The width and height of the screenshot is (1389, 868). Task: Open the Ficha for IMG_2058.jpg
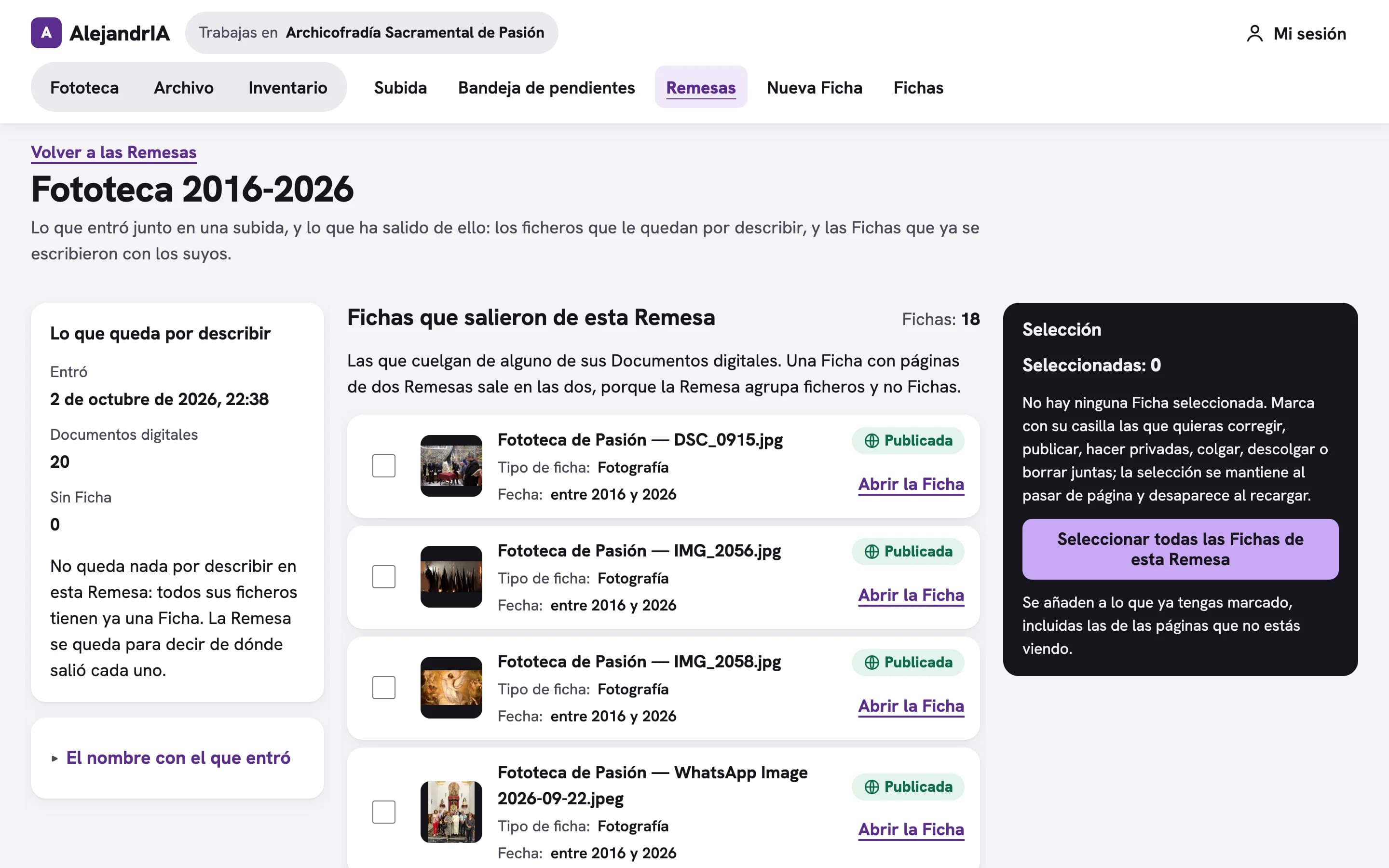point(911,705)
